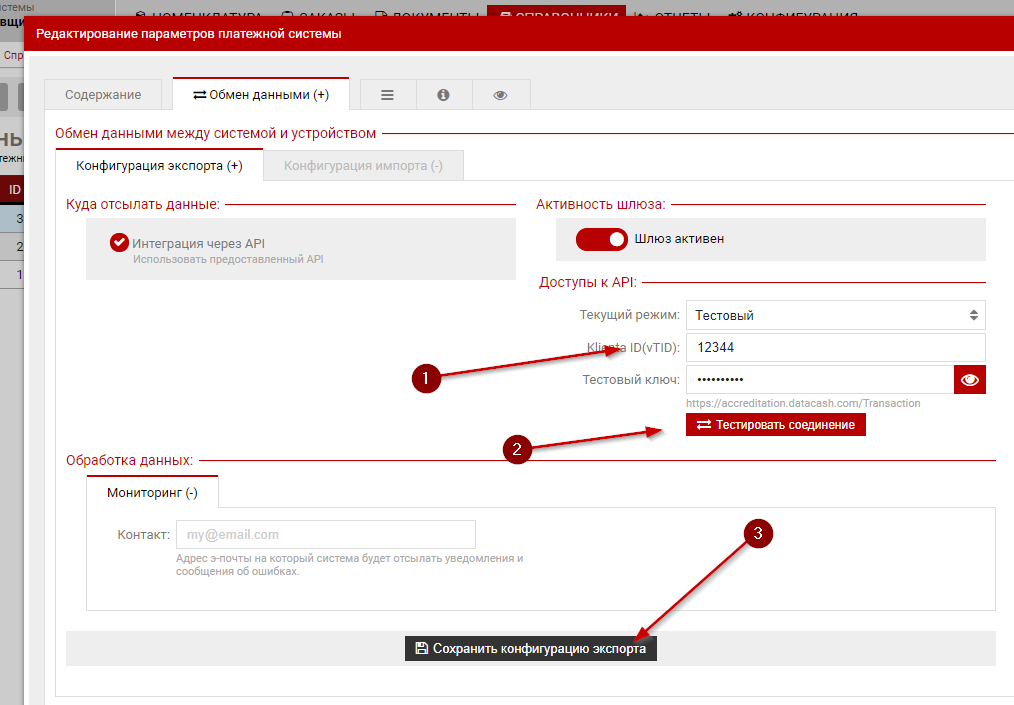Select the Конфигурация экспорта (+) tab
Viewport: 1014px width, 705px height.
159,165
